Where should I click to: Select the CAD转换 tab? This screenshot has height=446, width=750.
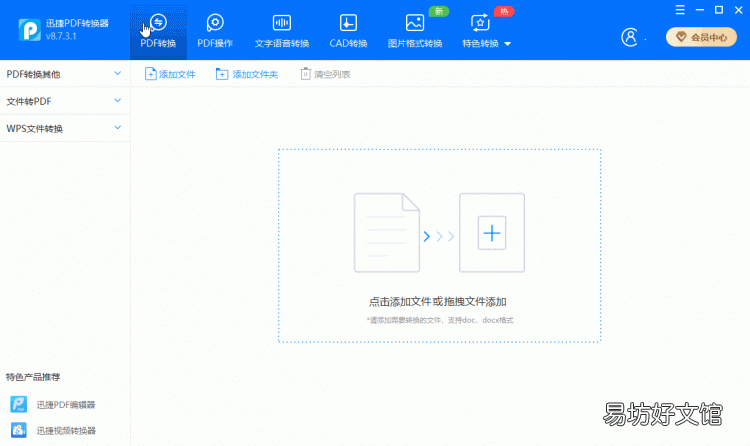pos(348,32)
